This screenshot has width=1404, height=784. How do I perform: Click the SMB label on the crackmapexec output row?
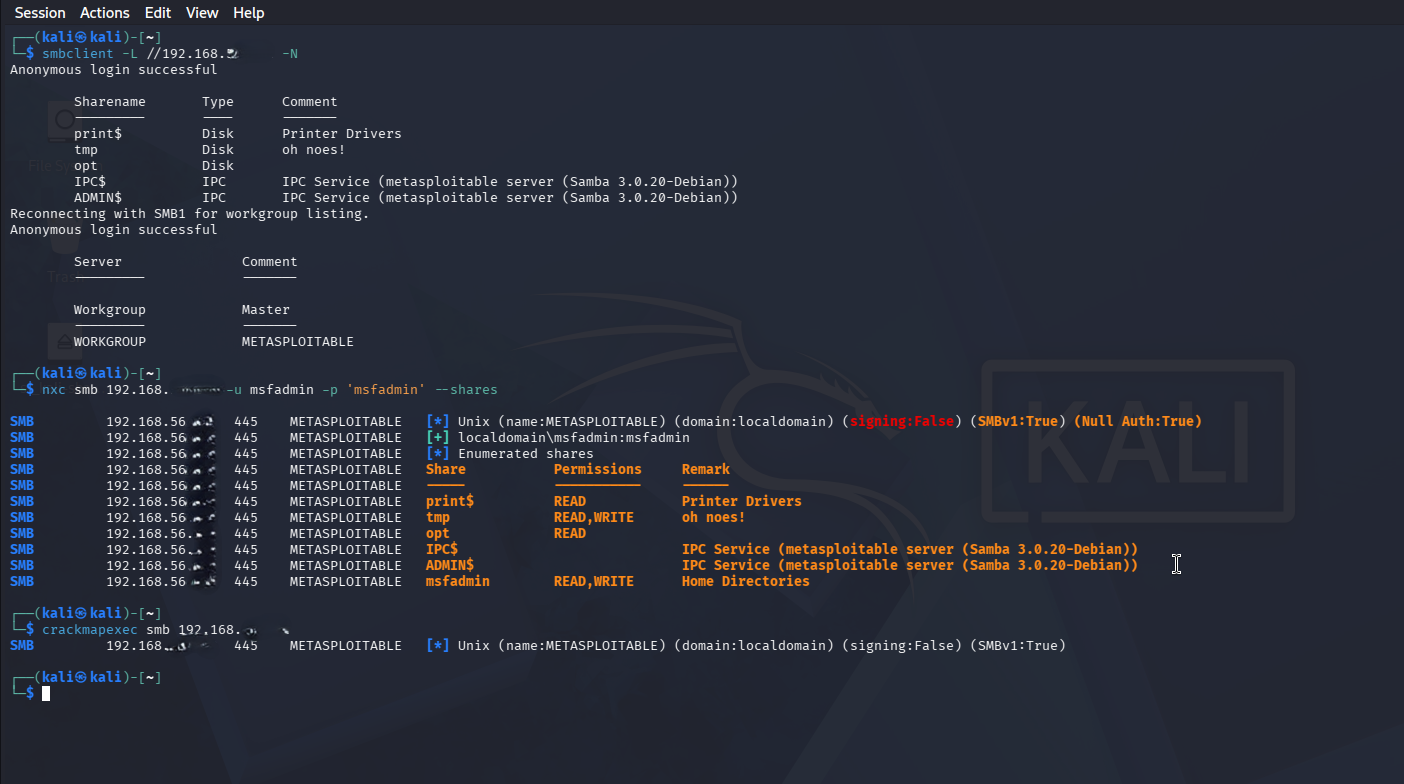pyautogui.click(x=22, y=646)
